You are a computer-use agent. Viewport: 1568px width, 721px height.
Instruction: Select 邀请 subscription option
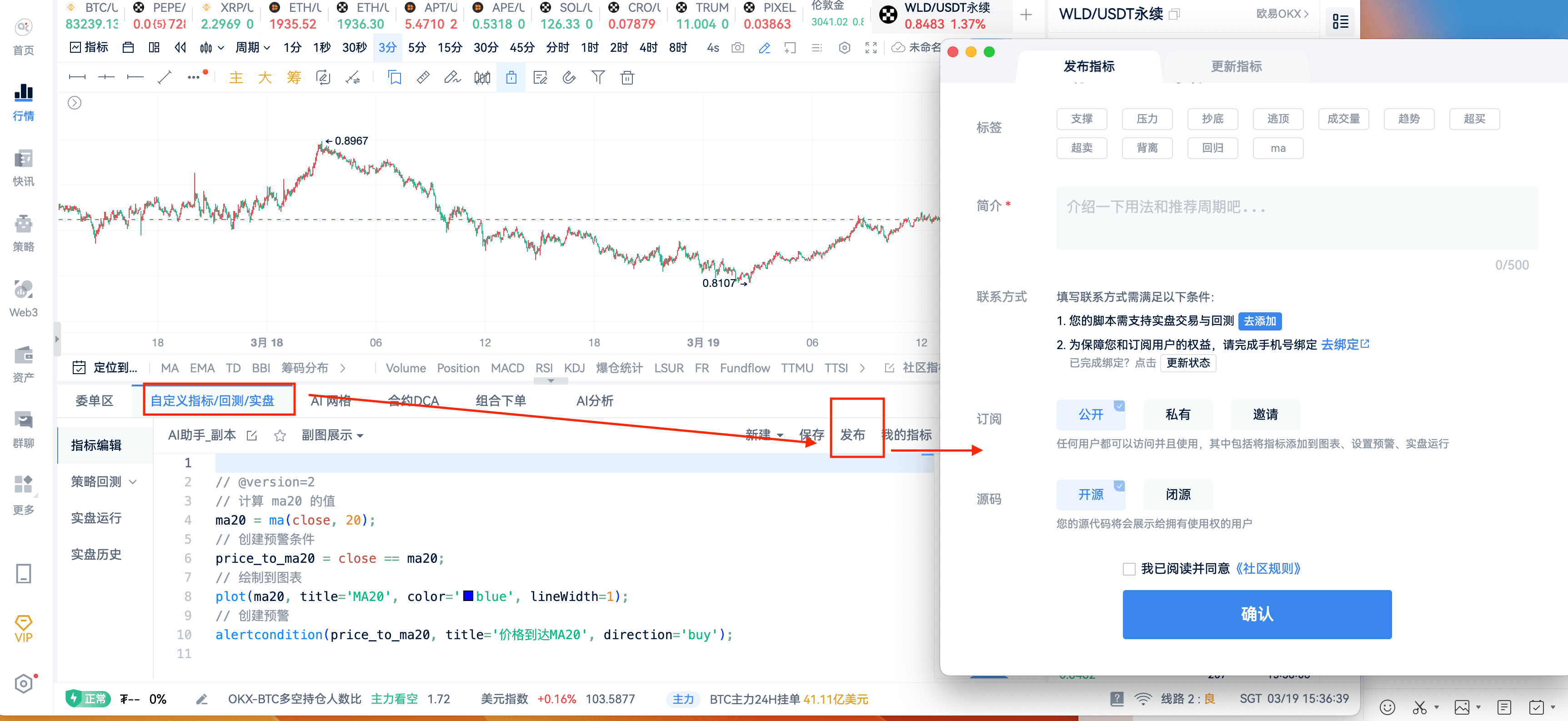click(1265, 414)
